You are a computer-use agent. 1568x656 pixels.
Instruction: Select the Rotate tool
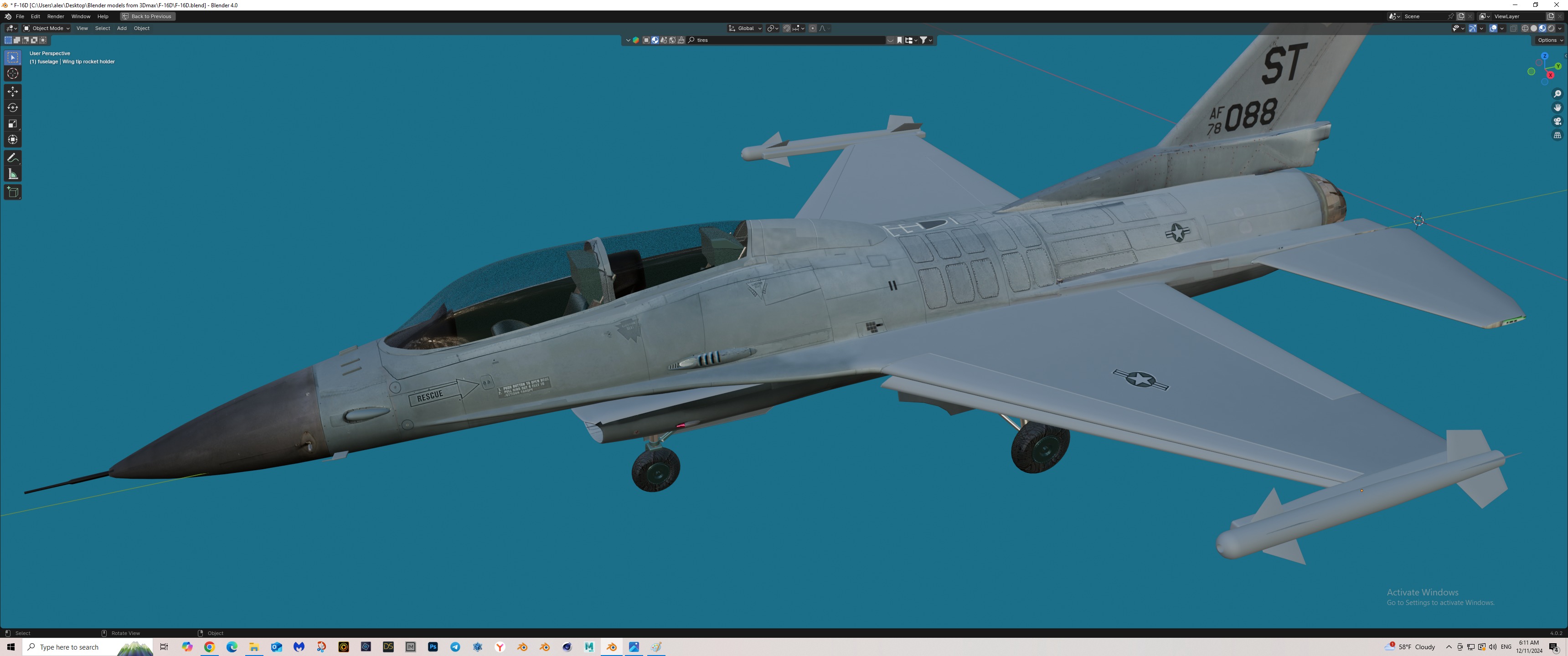point(13,108)
